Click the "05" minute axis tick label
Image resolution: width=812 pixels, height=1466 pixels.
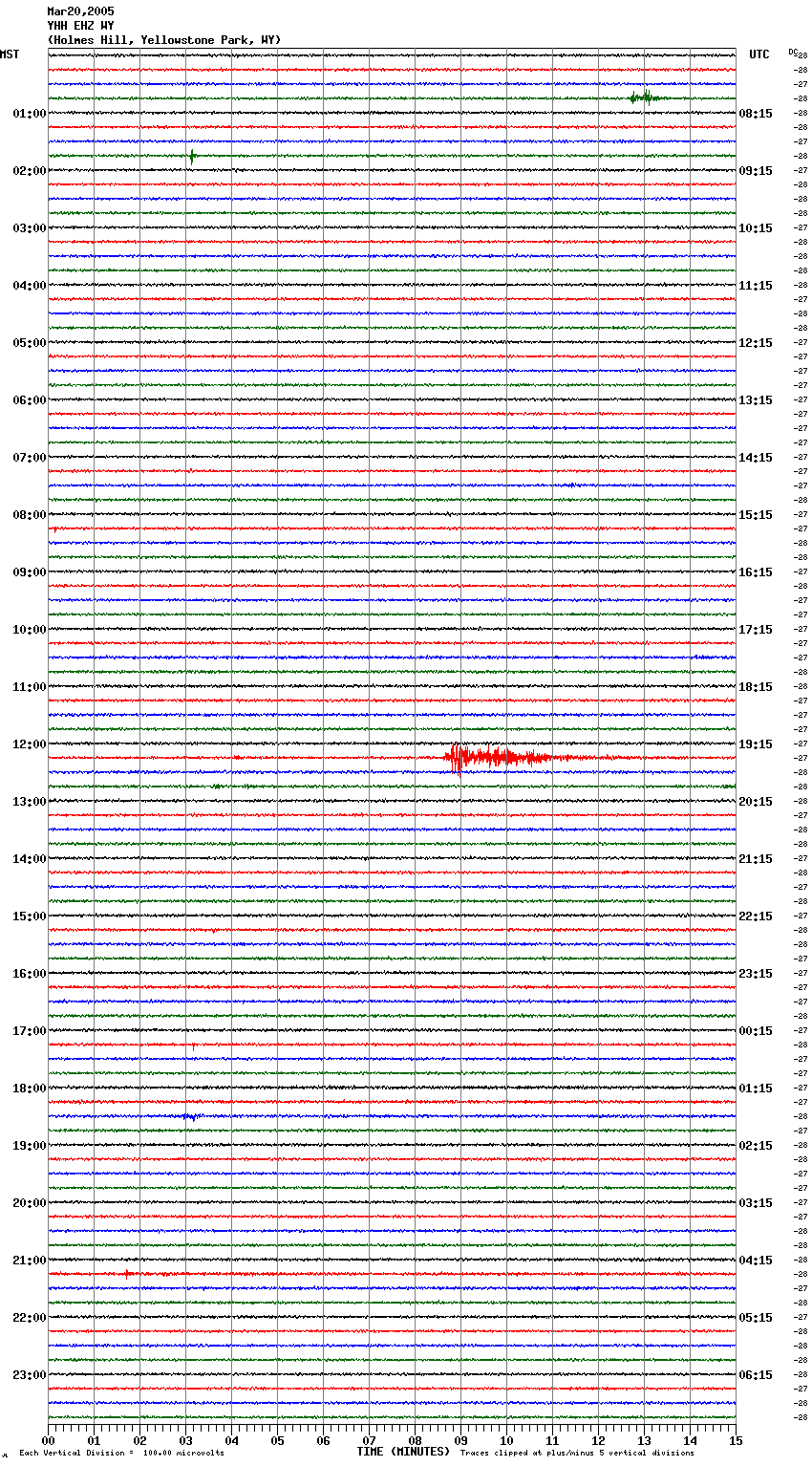pyautogui.click(x=277, y=1440)
